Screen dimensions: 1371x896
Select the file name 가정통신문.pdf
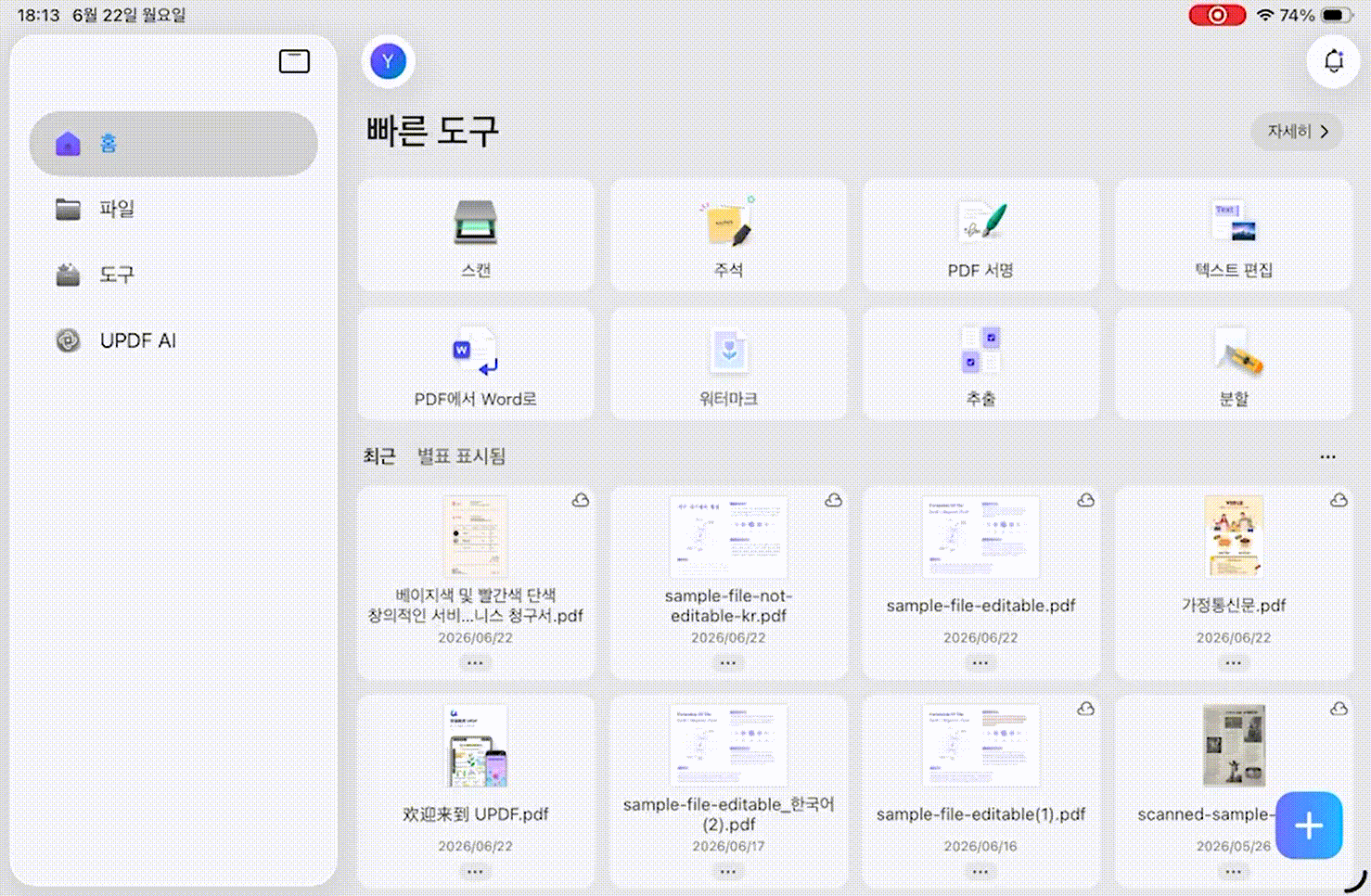1234,606
